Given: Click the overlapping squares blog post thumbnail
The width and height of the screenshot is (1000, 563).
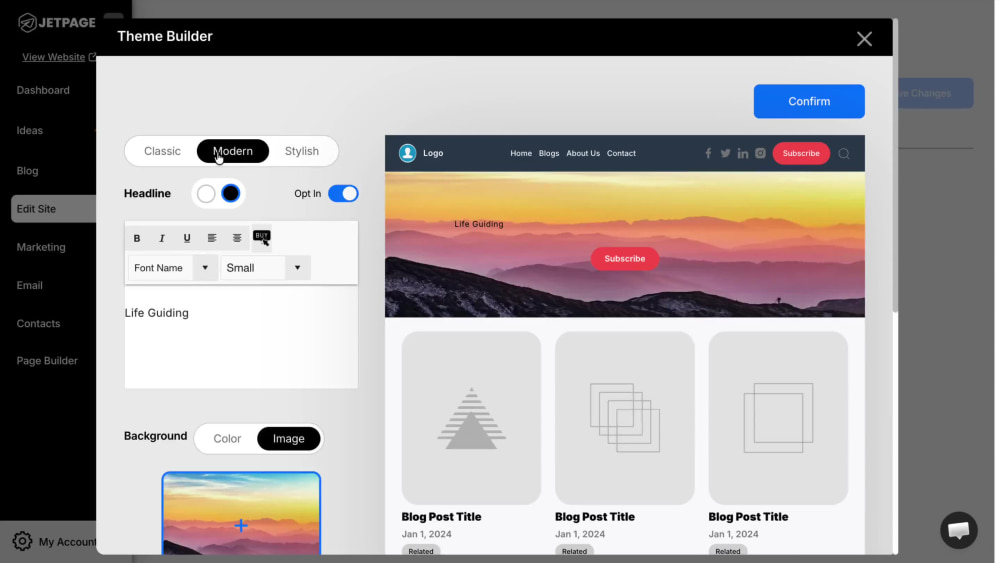Looking at the screenshot, I should pyautogui.click(x=624, y=418).
